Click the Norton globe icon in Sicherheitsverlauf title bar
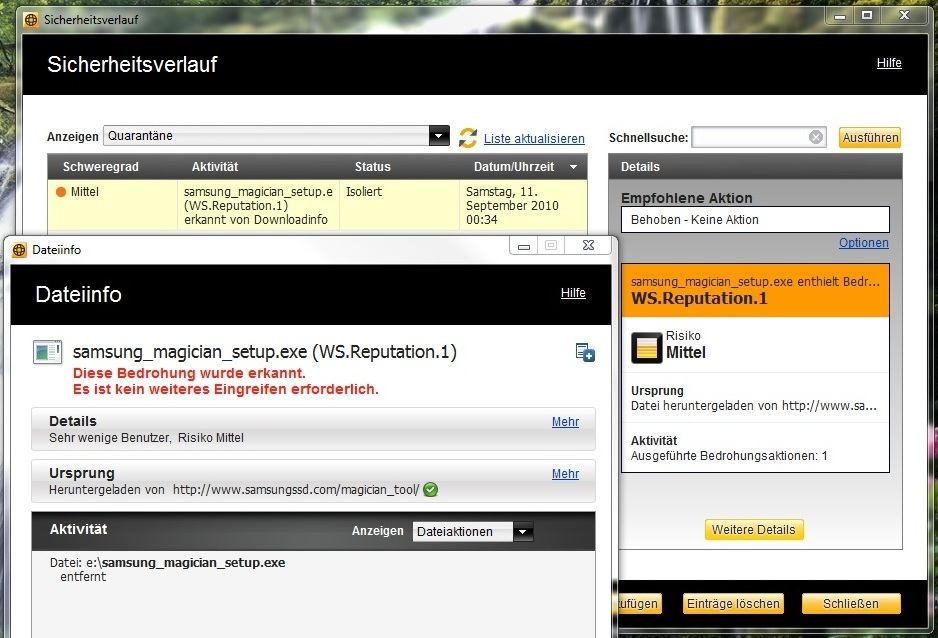The image size is (938, 638). [31, 20]
